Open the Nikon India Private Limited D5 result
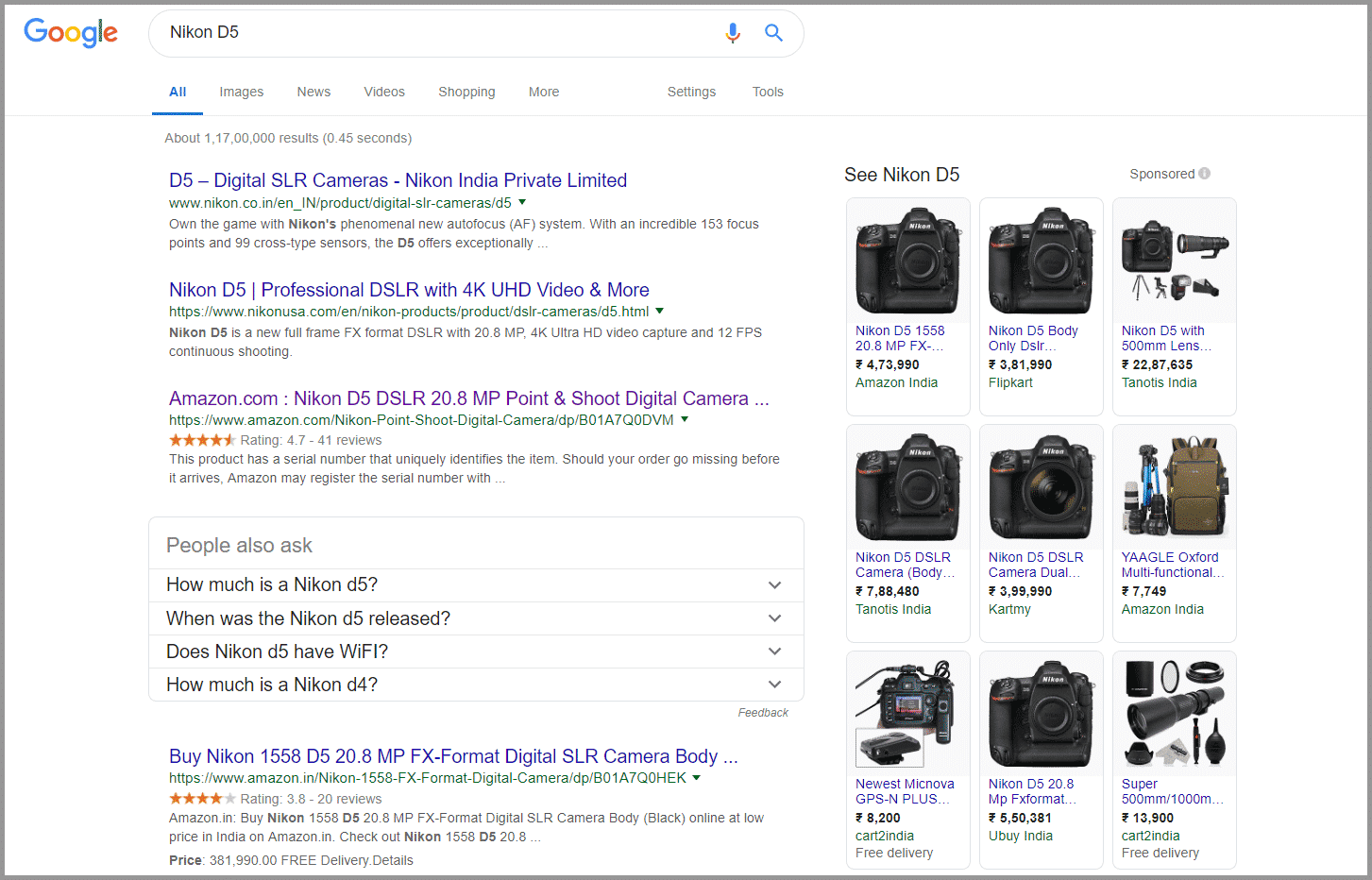Screen dimensions: 1372x880 pos(398,180)
